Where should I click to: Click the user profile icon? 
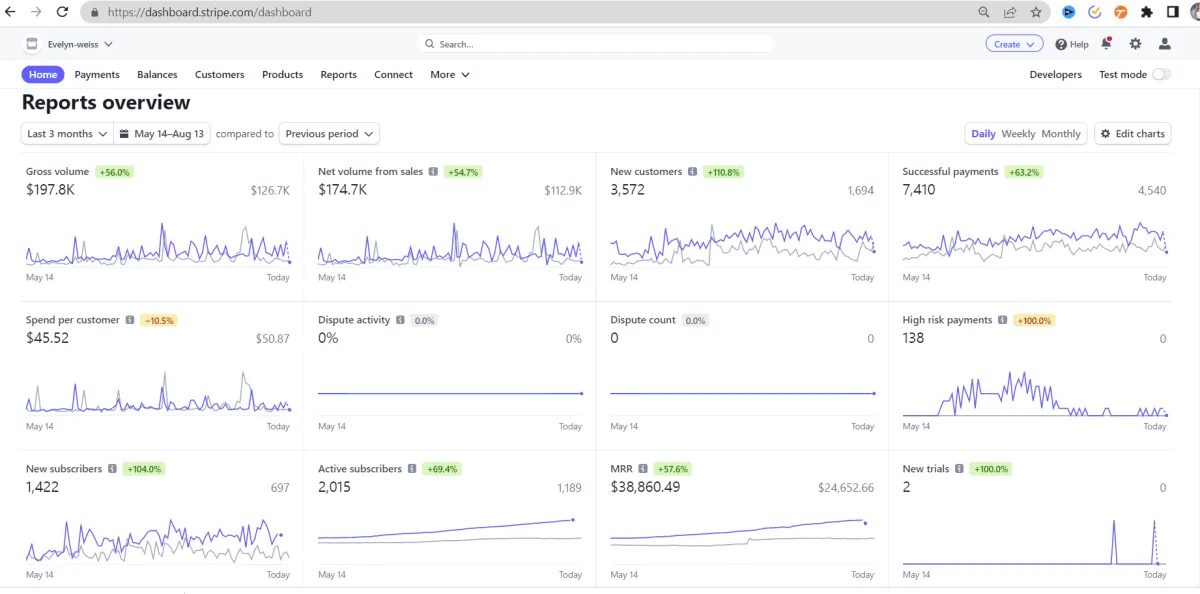point(1164,44)
